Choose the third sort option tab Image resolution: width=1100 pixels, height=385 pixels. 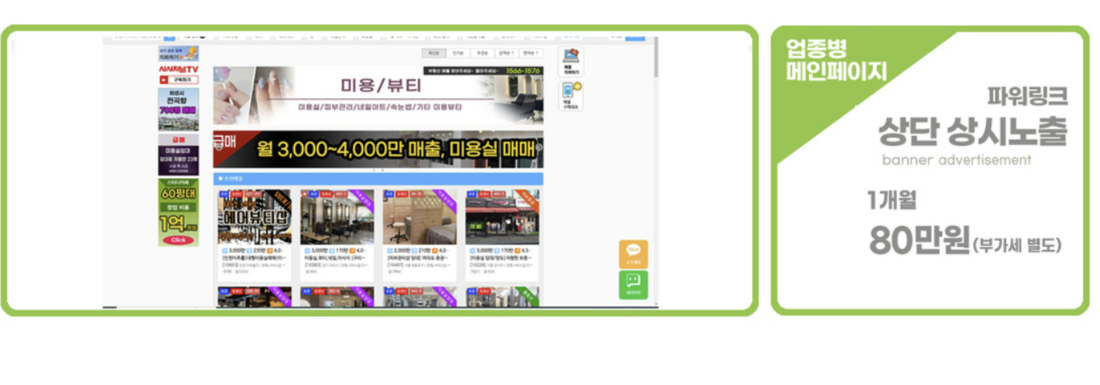coord(482,53)
